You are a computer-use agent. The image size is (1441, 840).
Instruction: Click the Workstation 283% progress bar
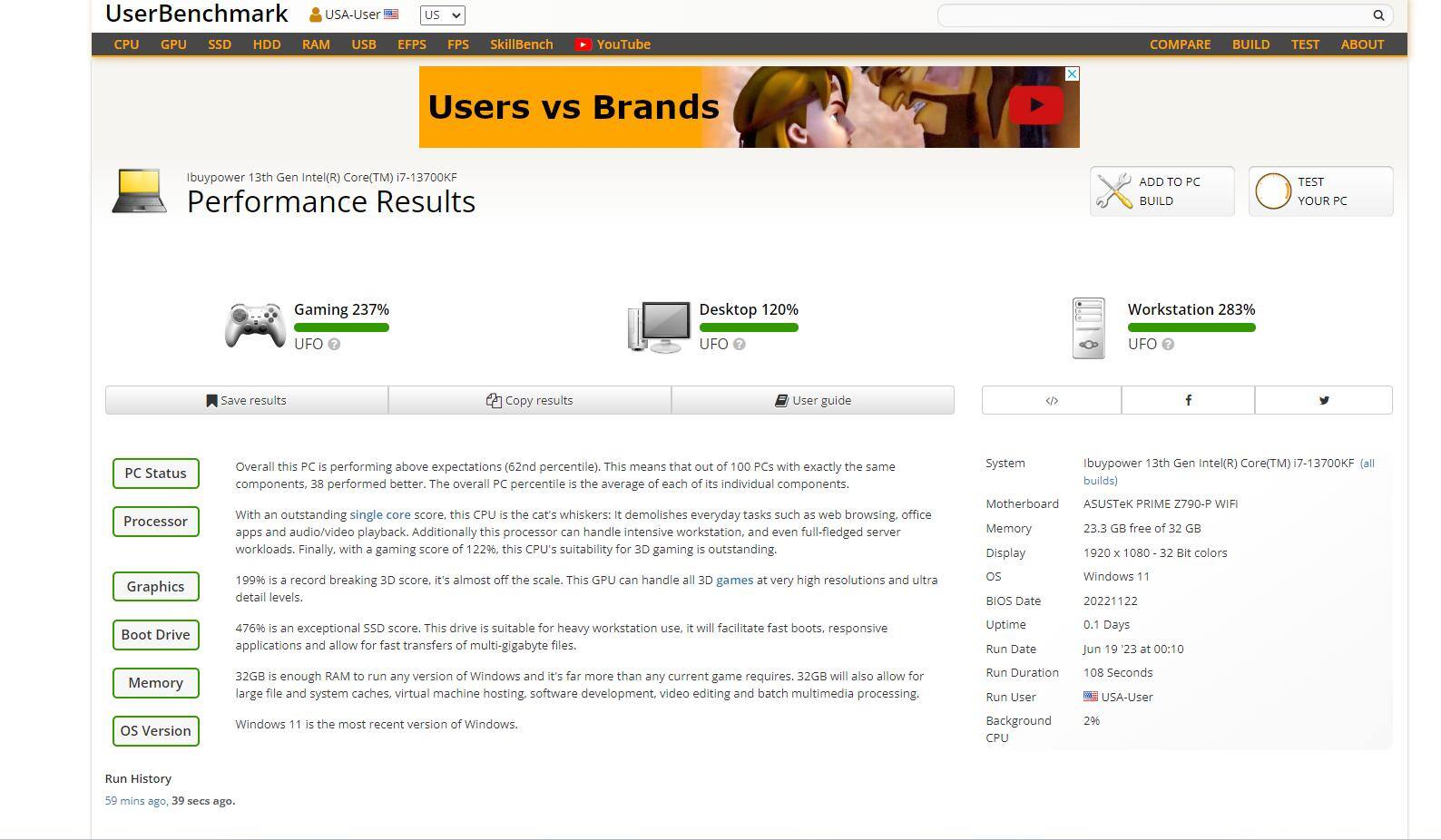[1191, 327]
